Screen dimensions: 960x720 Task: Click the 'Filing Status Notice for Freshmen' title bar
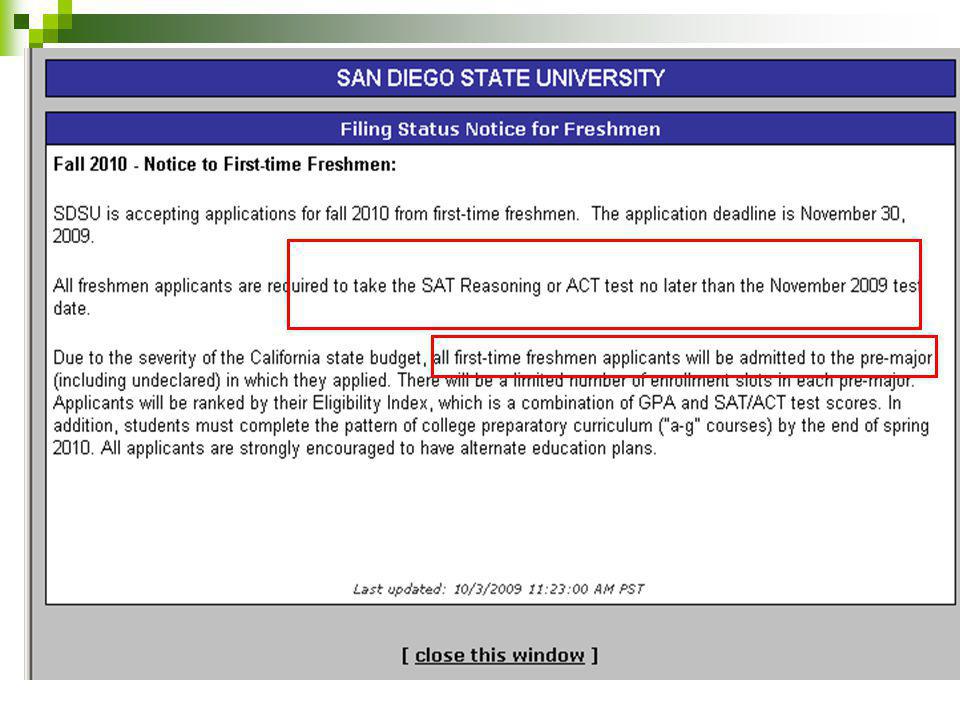click(x=500, y=129)
